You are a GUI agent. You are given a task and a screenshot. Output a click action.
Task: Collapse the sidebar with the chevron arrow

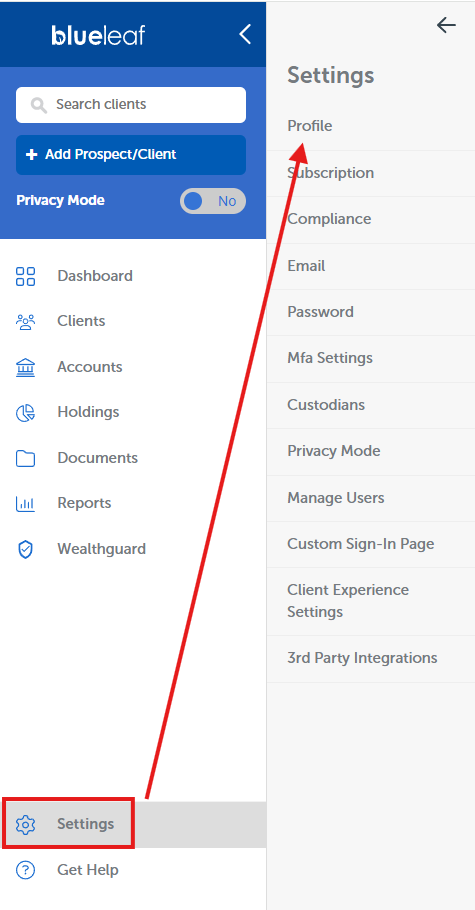(x=245, y=34)
